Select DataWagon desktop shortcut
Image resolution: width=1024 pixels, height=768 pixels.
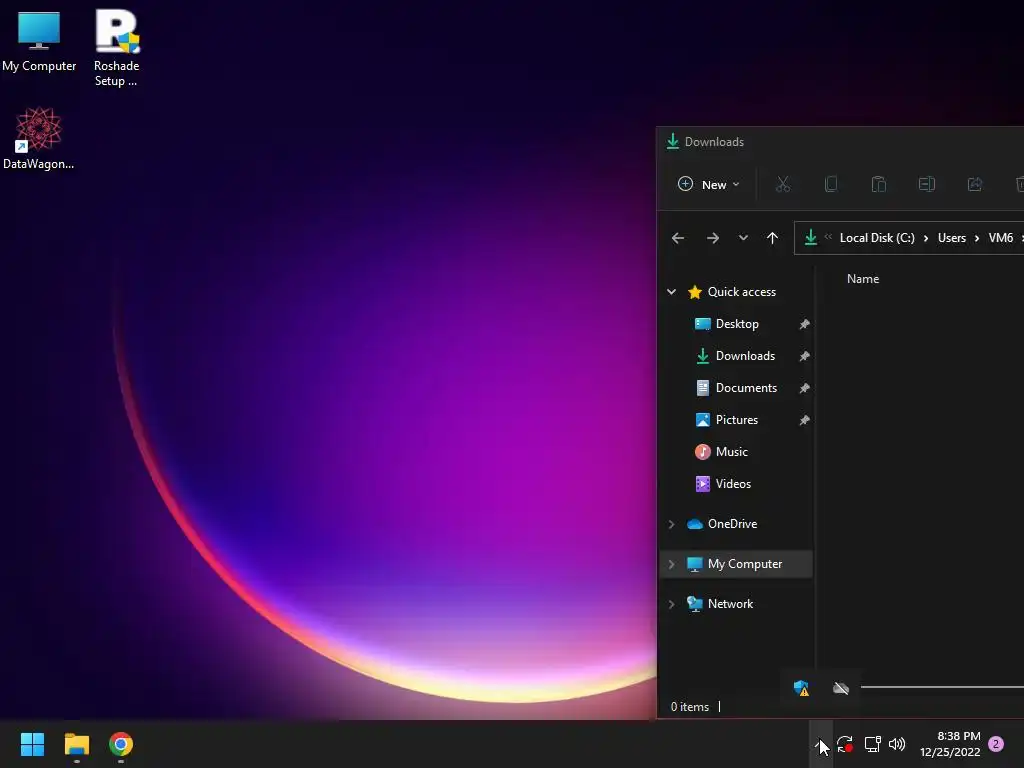(39, 138)
